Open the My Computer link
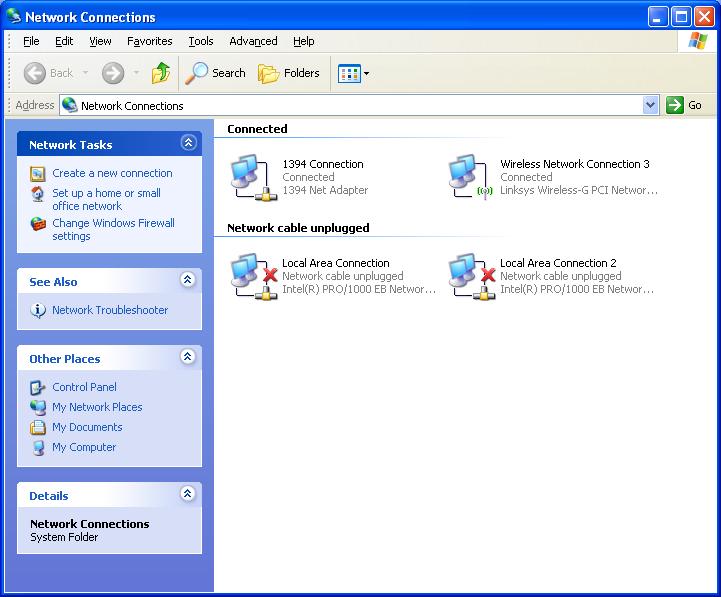The height and width of the screenshot is (597, 721). click(x=84, y=447)
